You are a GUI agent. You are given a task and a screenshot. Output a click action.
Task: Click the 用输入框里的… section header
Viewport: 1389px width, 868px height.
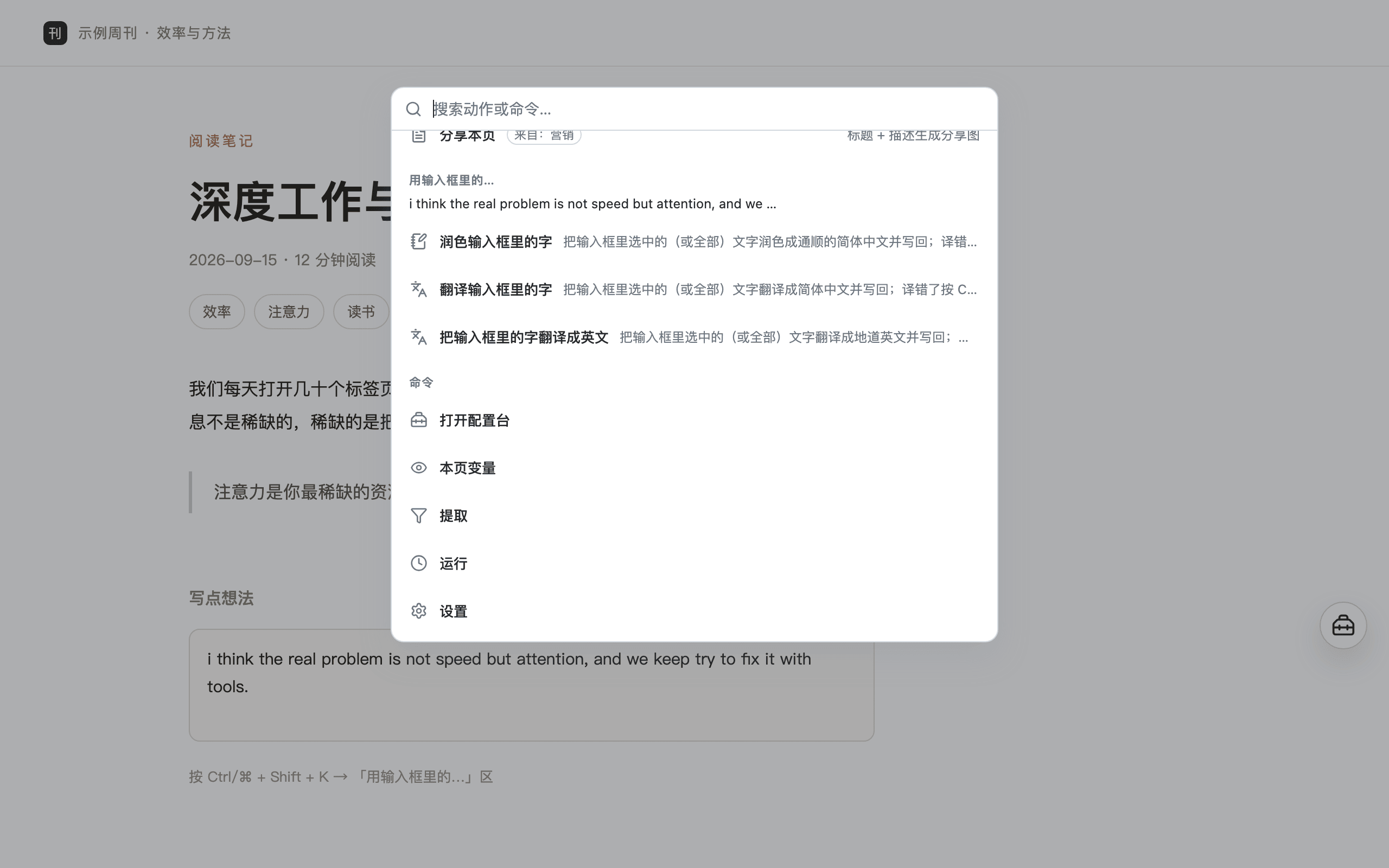point(451,180)
